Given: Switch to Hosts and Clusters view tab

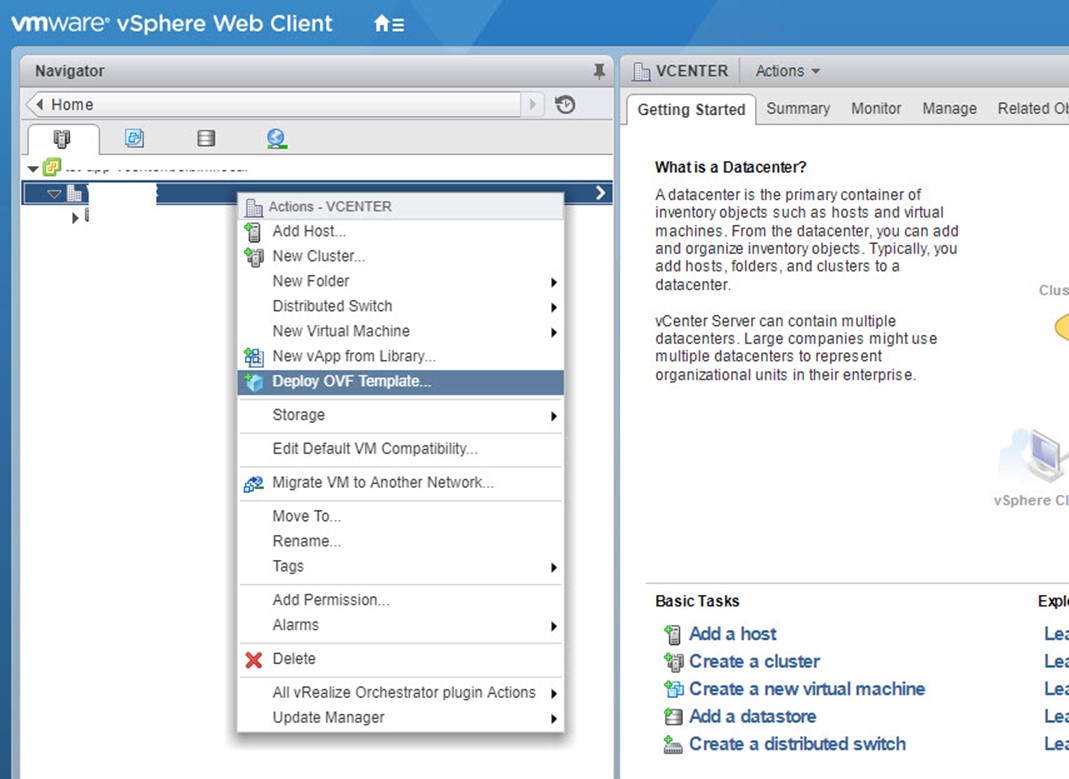Looking at the screenshot, I should click(62, 138).
